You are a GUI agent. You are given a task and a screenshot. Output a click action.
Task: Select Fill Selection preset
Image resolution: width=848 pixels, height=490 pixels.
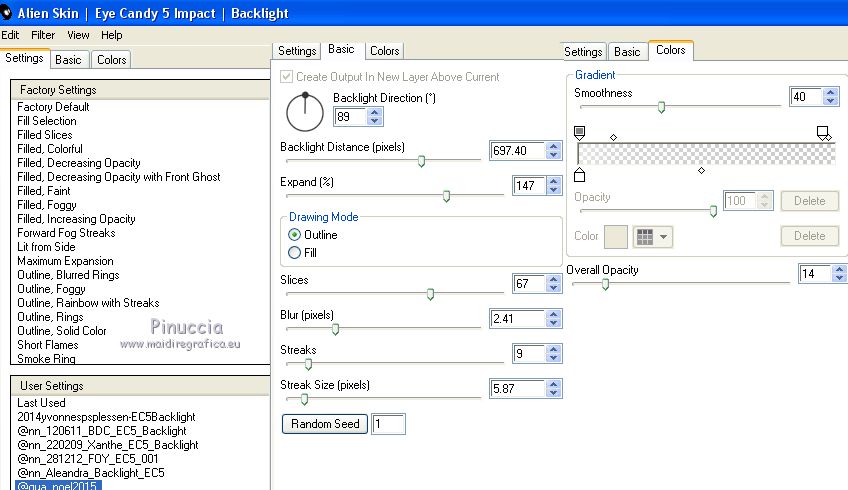click(47, 121)
